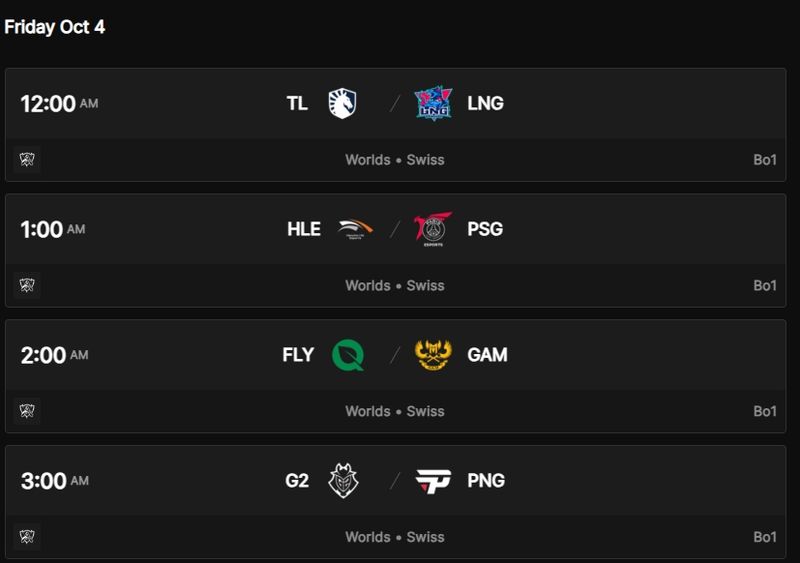This screenshot has height=563, width=800.
Task: Click the Team Liquid logo
Action: [342, 103]
